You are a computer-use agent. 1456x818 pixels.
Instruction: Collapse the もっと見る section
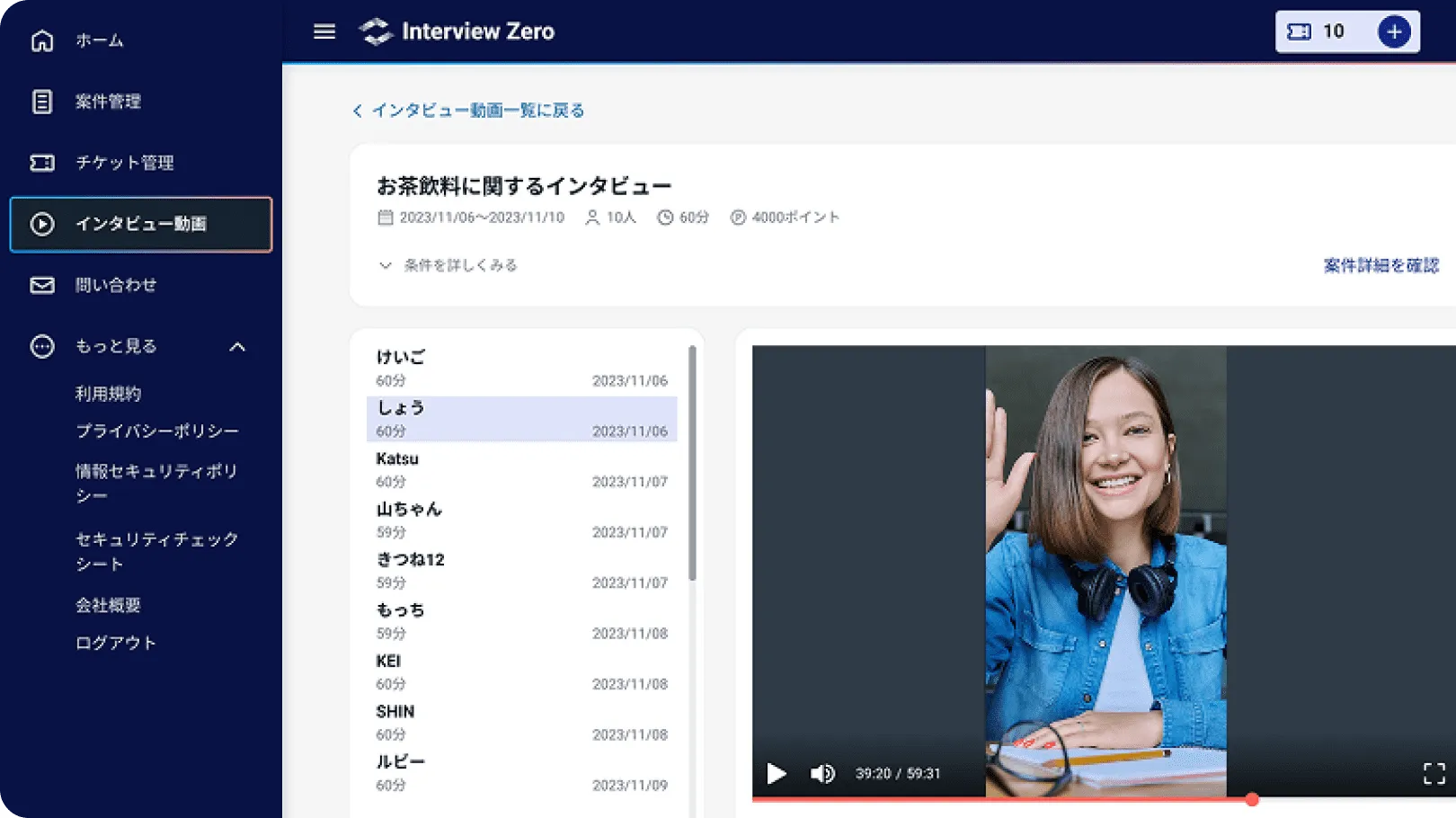[237, 347]
